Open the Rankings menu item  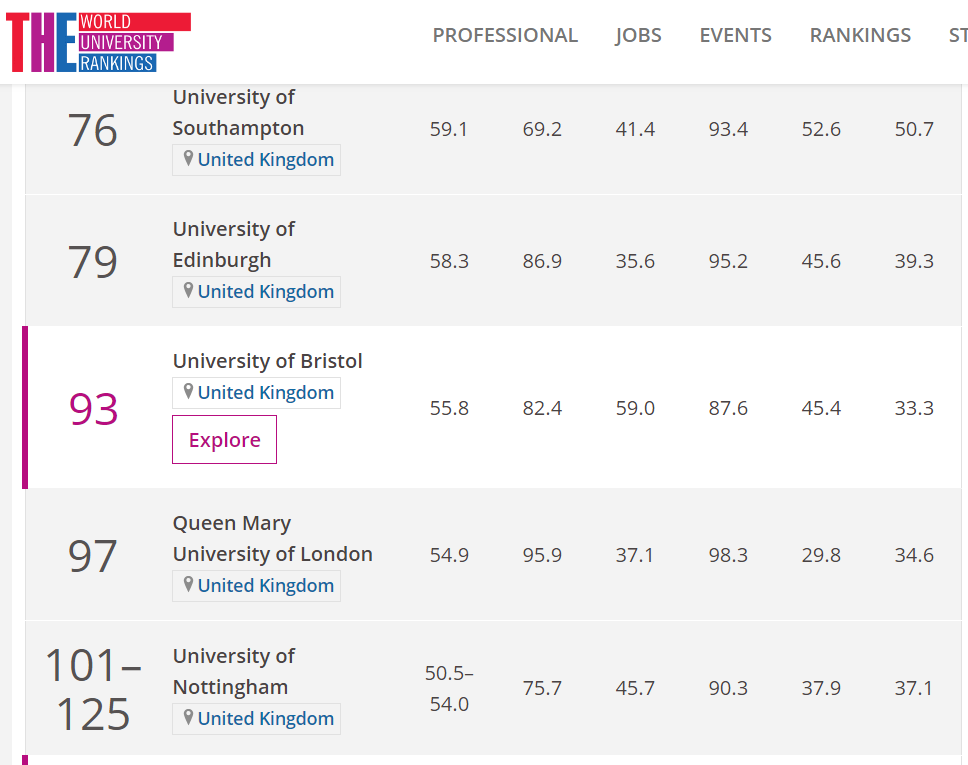click(x=860, y=35)
